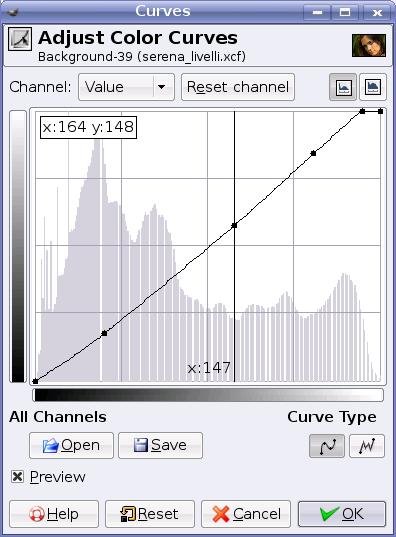Select smooth curve type
This screenshot has height=537, width=396.
click(x=327, y=446)
